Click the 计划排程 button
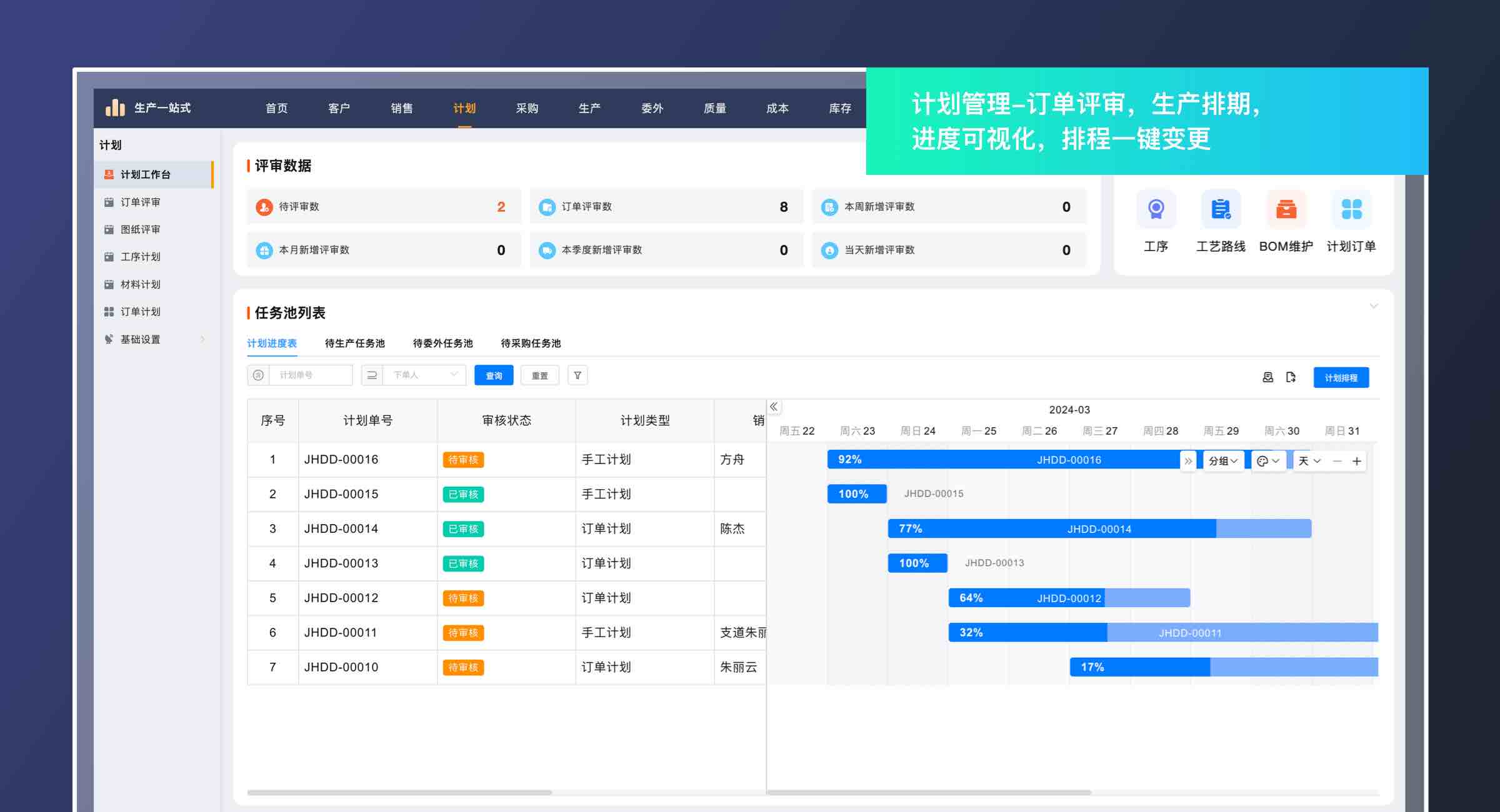The height and width of the screenshot is (812, 1500). click(1341, 377)
